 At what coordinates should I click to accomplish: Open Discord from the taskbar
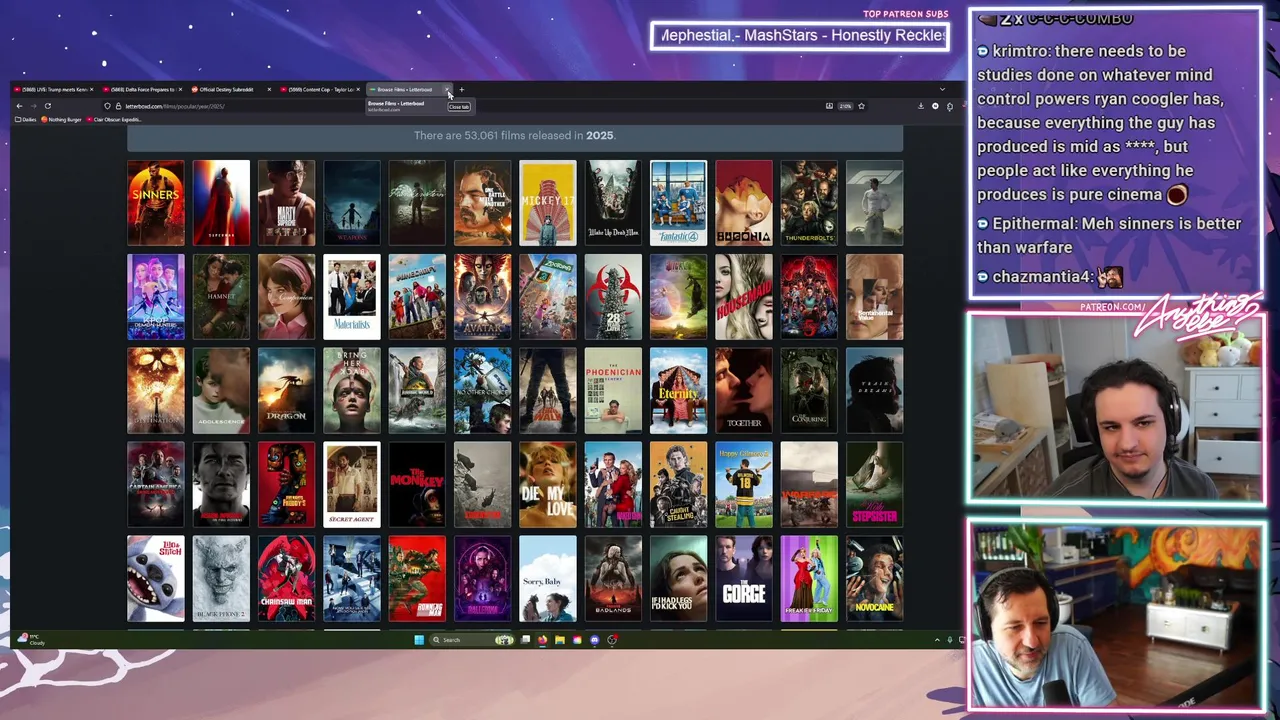click(x=594, y=640)
